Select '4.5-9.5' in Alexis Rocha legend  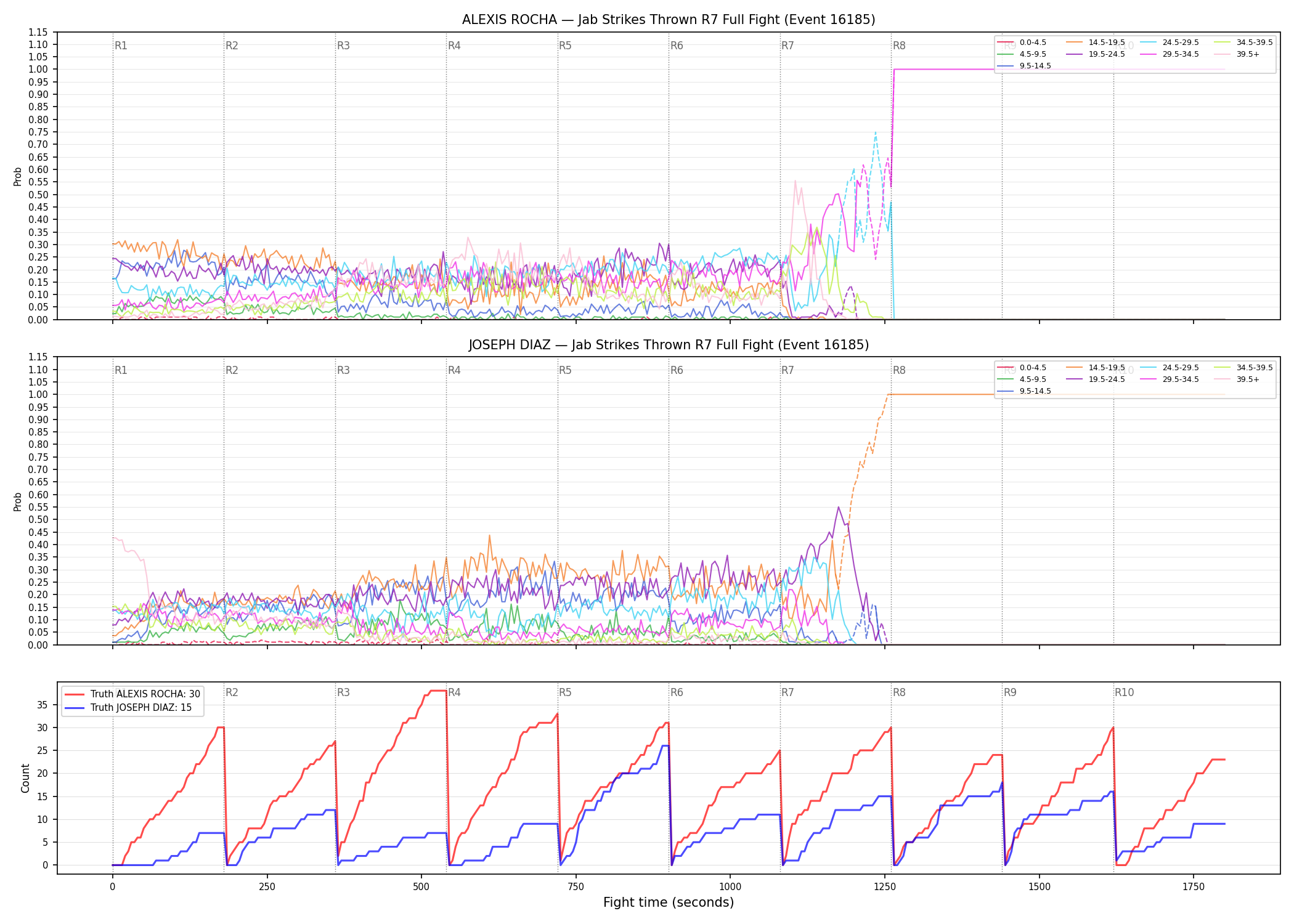tap(1022, 54)
